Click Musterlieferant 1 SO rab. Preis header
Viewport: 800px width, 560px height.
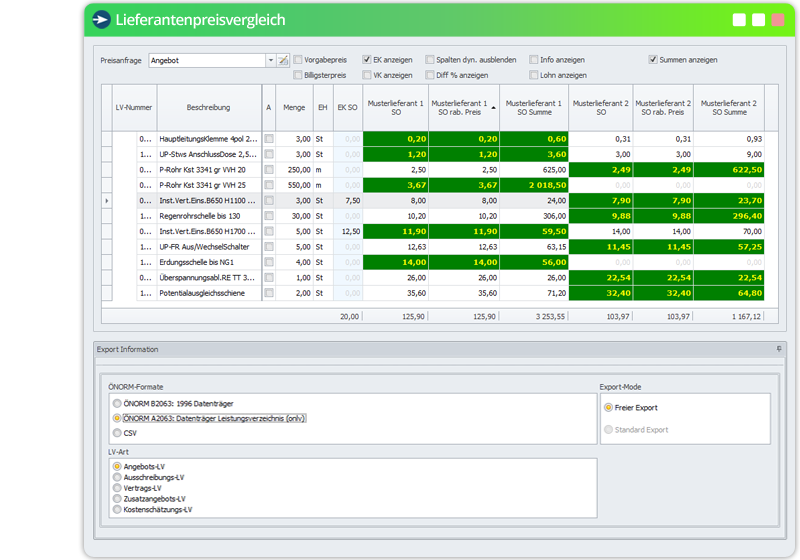tap(464, 108)
